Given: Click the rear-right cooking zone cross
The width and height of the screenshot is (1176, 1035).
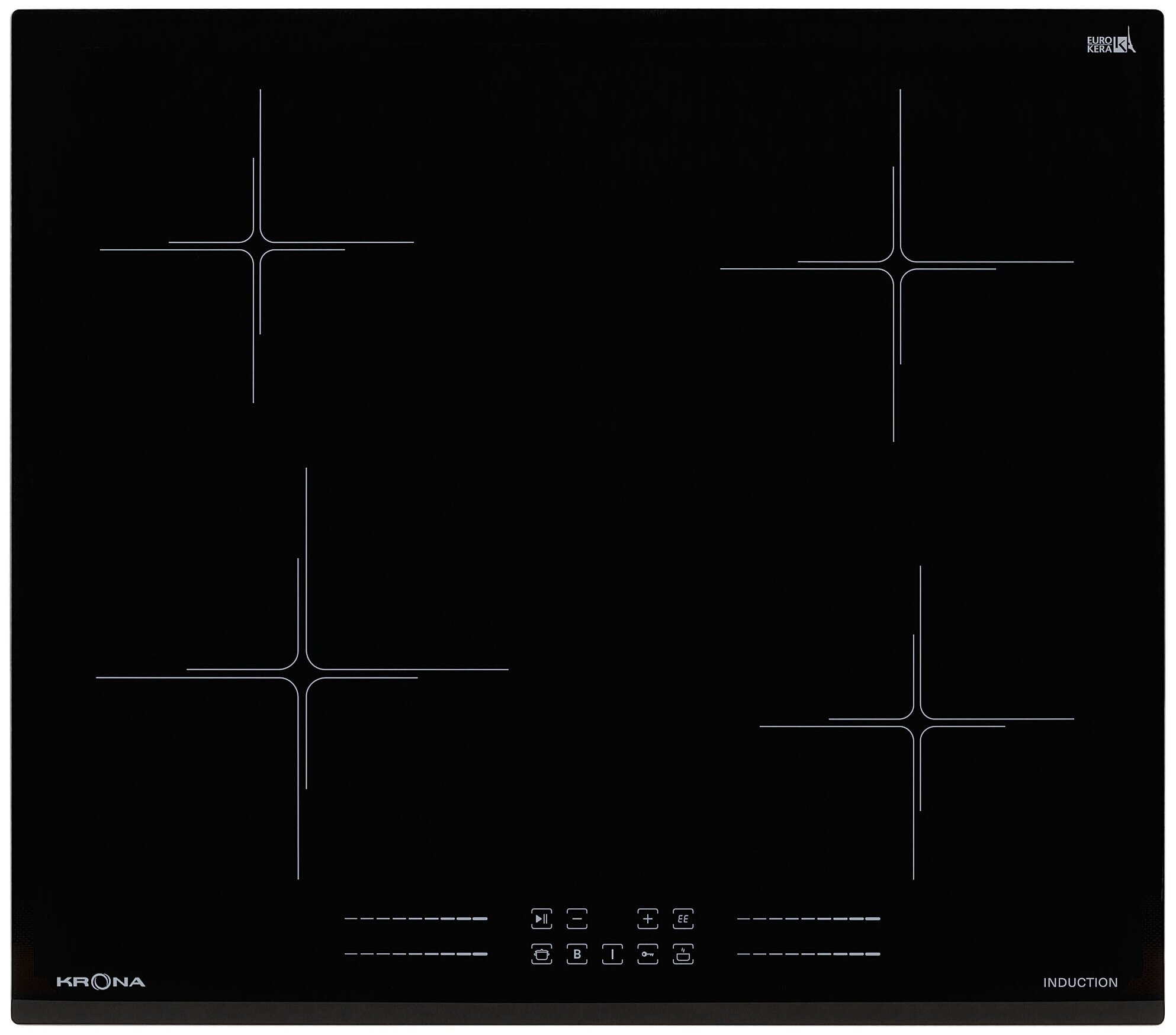Looking at the screenshot, I should 897,265.
